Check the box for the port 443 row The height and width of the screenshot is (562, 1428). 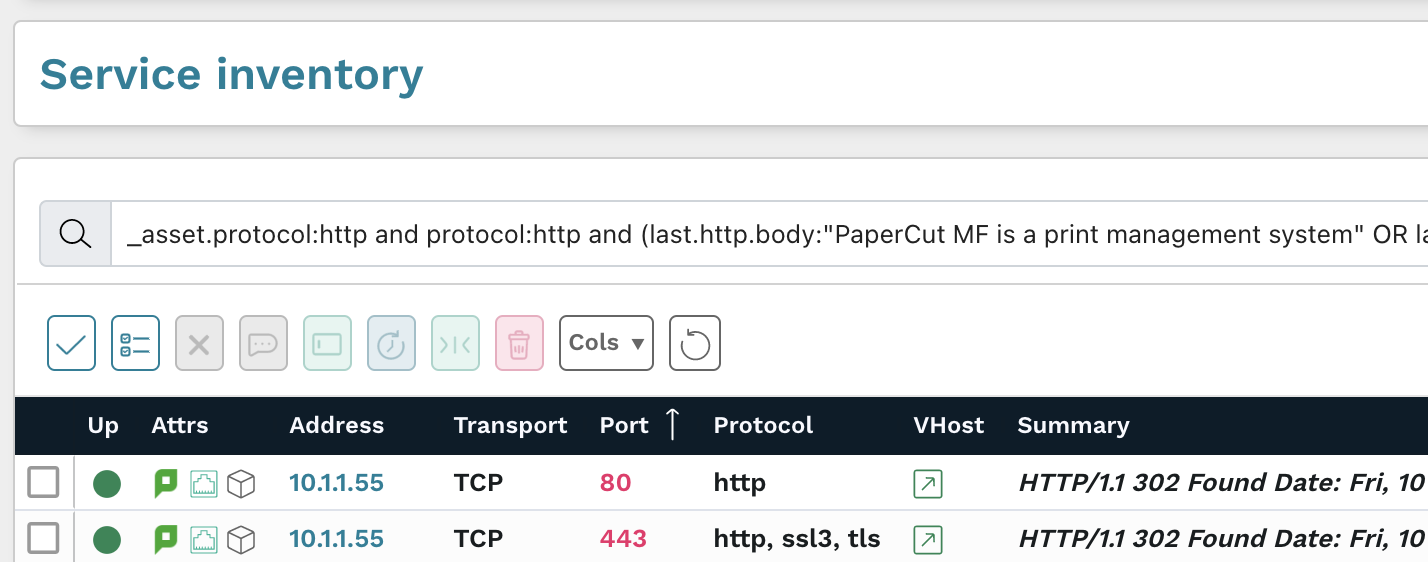(x=43, y=539)
